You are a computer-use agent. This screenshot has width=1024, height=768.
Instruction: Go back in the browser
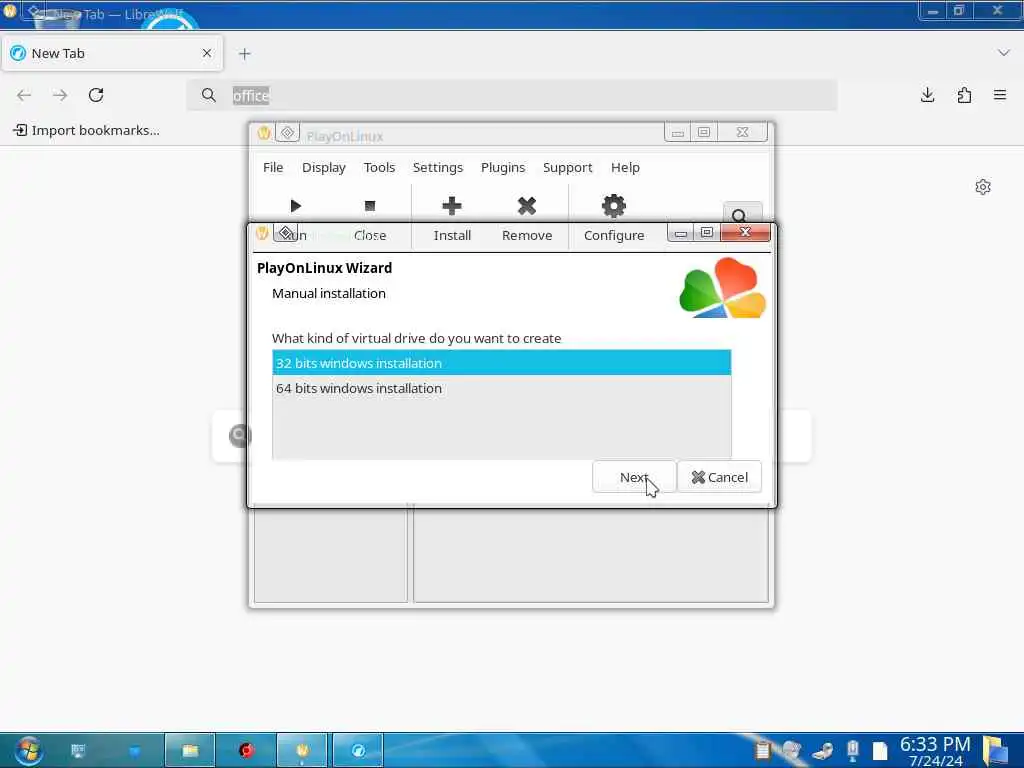(24, 95)
